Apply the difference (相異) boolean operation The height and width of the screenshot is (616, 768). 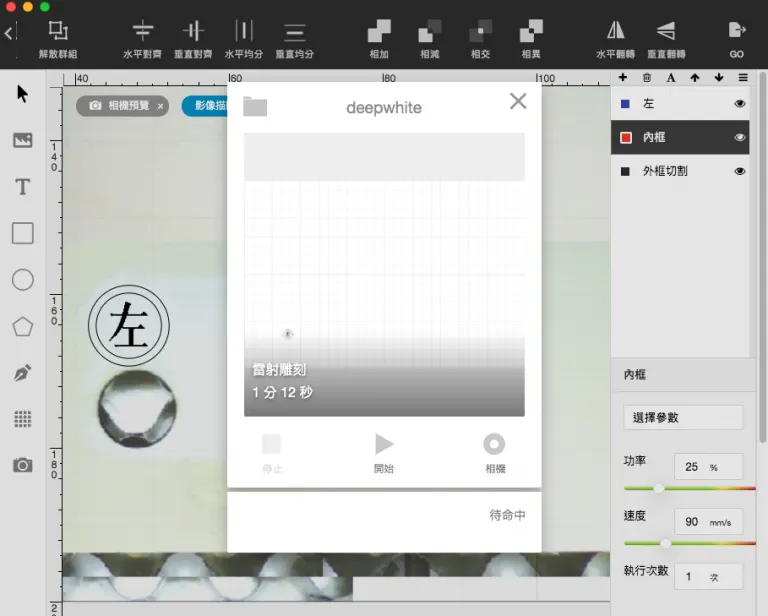531,31
